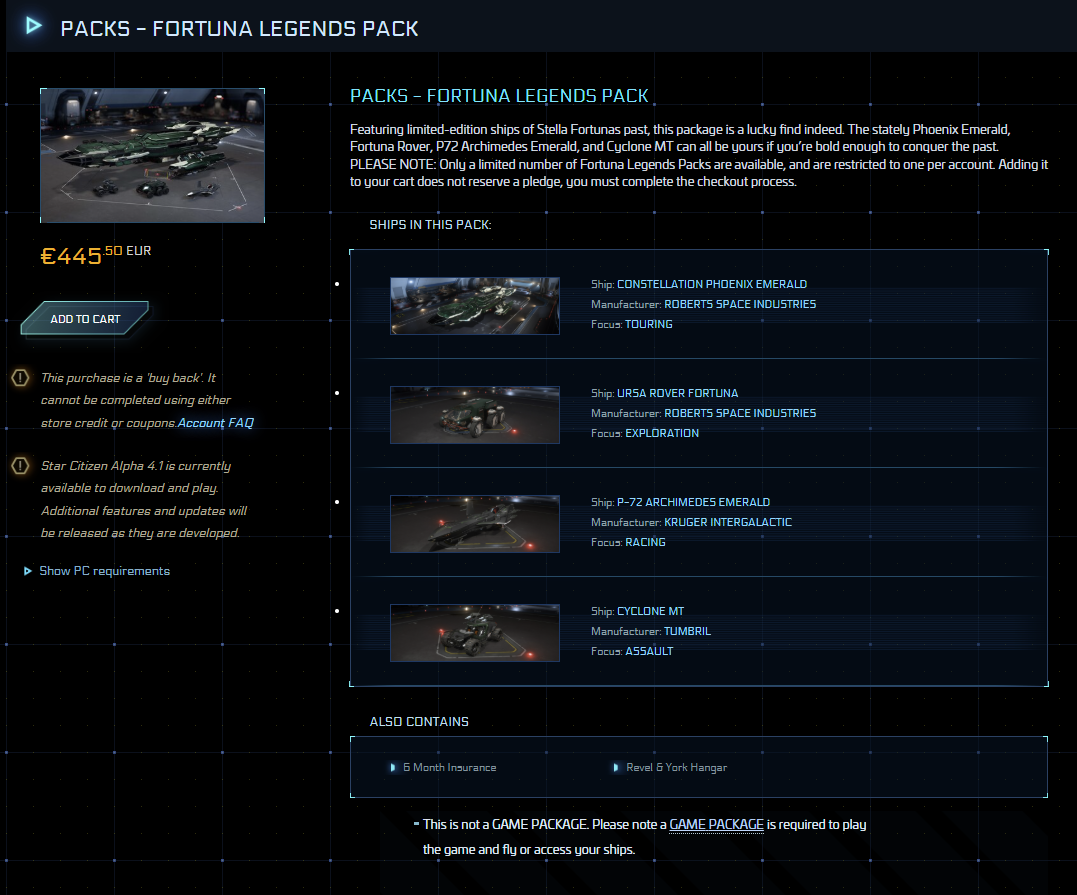Click the Tumbril manufacturer name
Viewport: 1077px width, 895px height.
pyautogui.click(x=687, y=631)
